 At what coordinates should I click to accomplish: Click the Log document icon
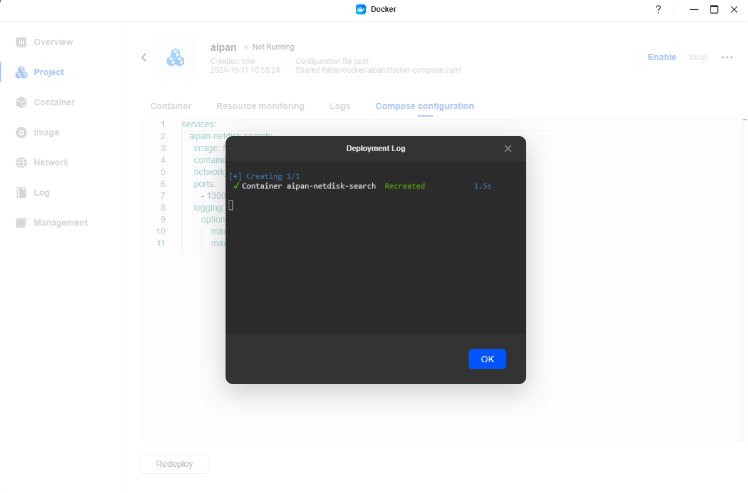coord(21,192)
